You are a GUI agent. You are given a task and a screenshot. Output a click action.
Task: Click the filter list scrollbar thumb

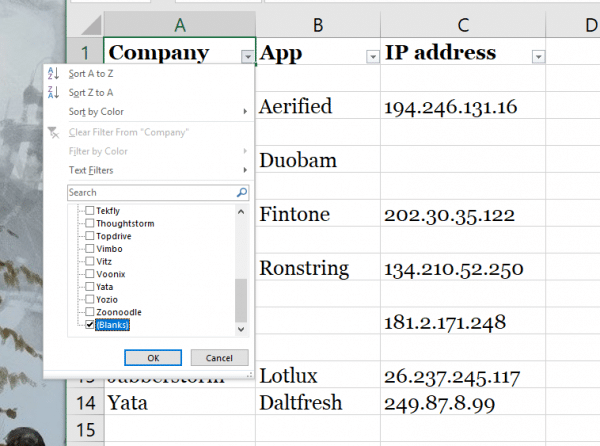[240, 299]
